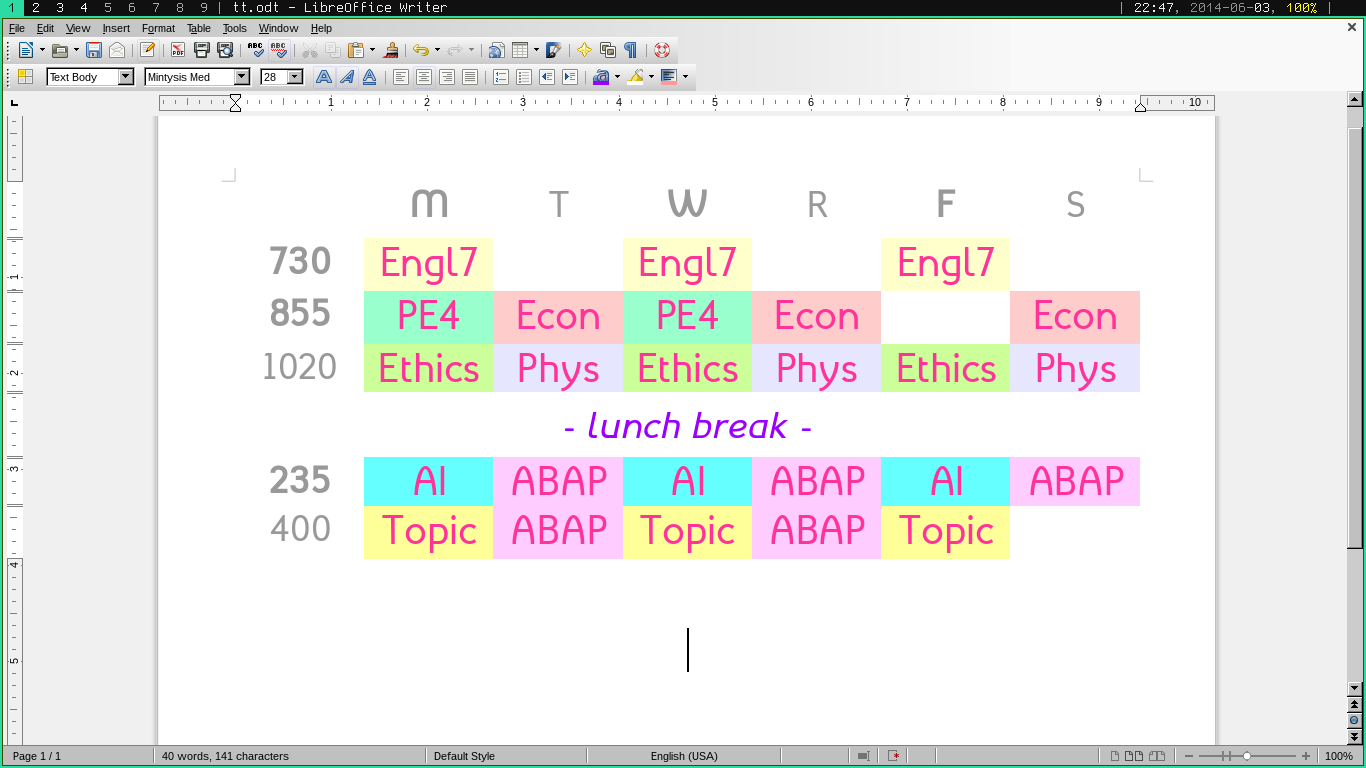Viewport: 1366px width, 768px height.
Task: Open the Table menu
Action: [x=199, y=28]
